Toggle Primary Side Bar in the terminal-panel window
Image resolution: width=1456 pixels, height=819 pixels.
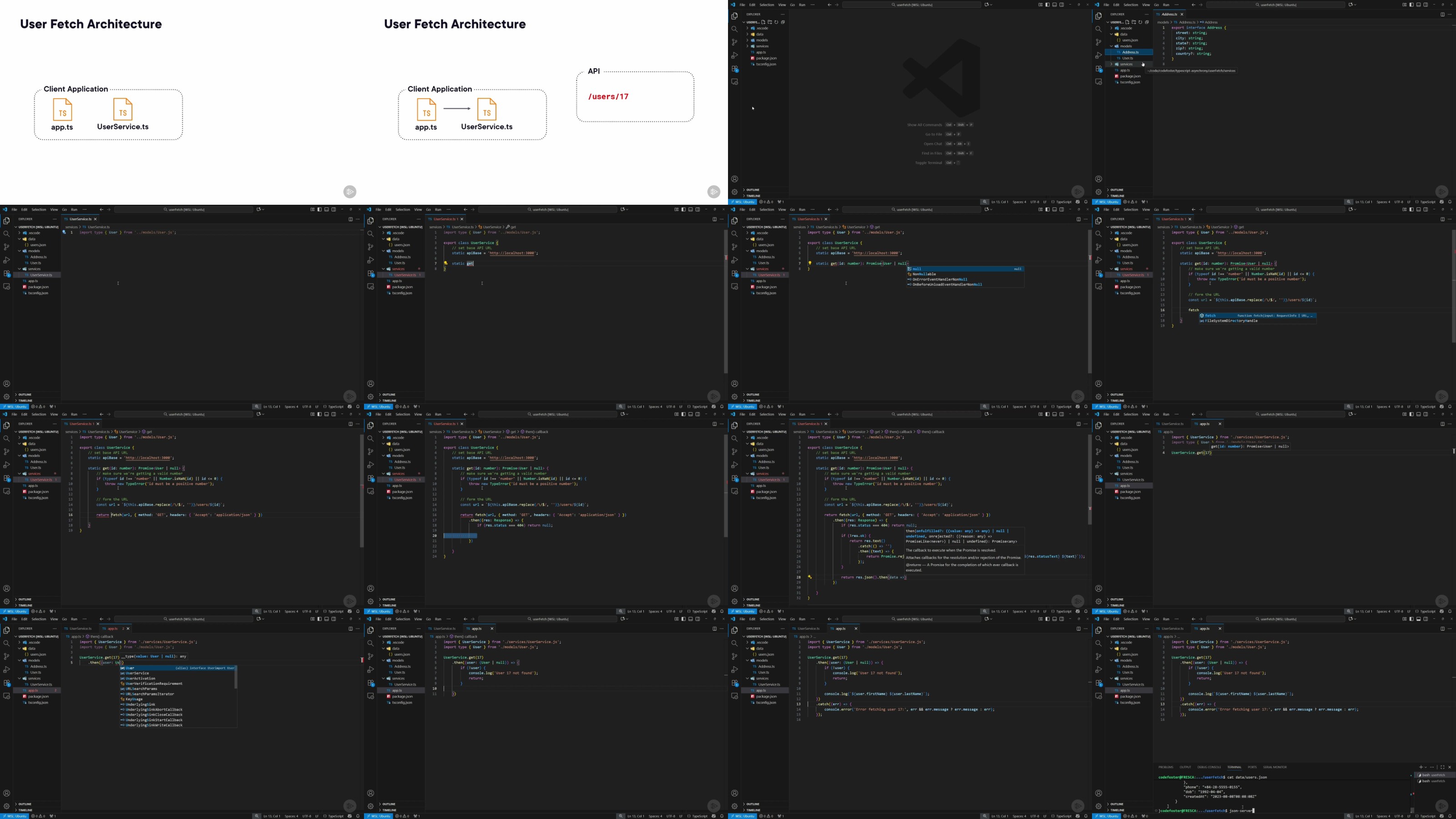1411,619
